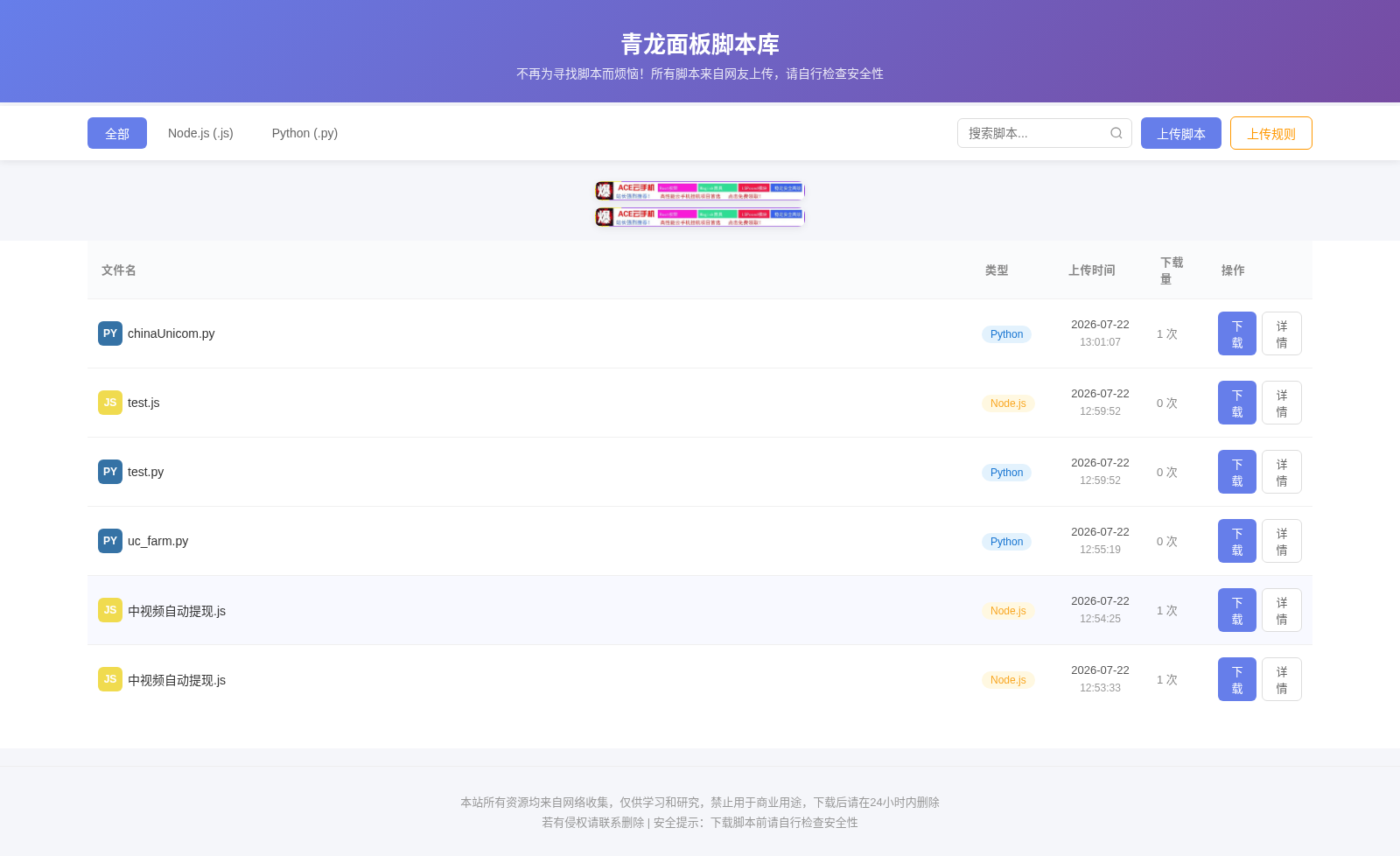Download test.js
Screen dimensions: 1400x856
pyautogui.click(x=1237, y=403)
